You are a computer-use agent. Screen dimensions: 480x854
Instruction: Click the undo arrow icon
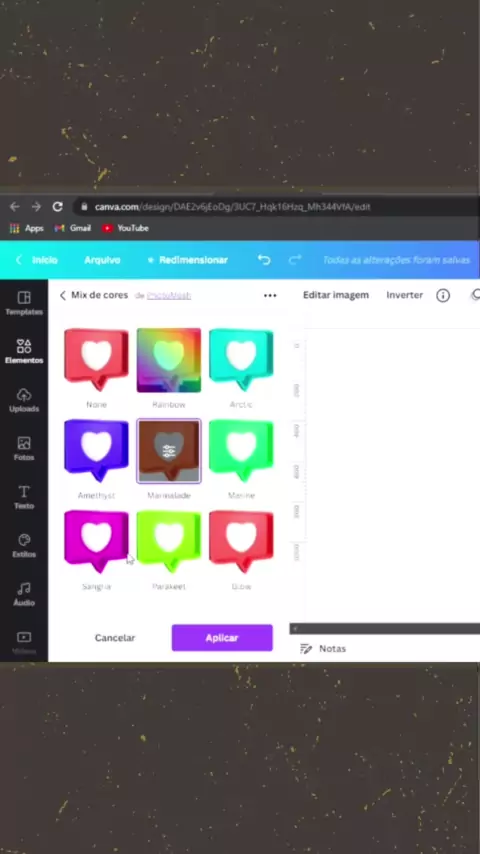pyautogui.click(x=264, y=260)
